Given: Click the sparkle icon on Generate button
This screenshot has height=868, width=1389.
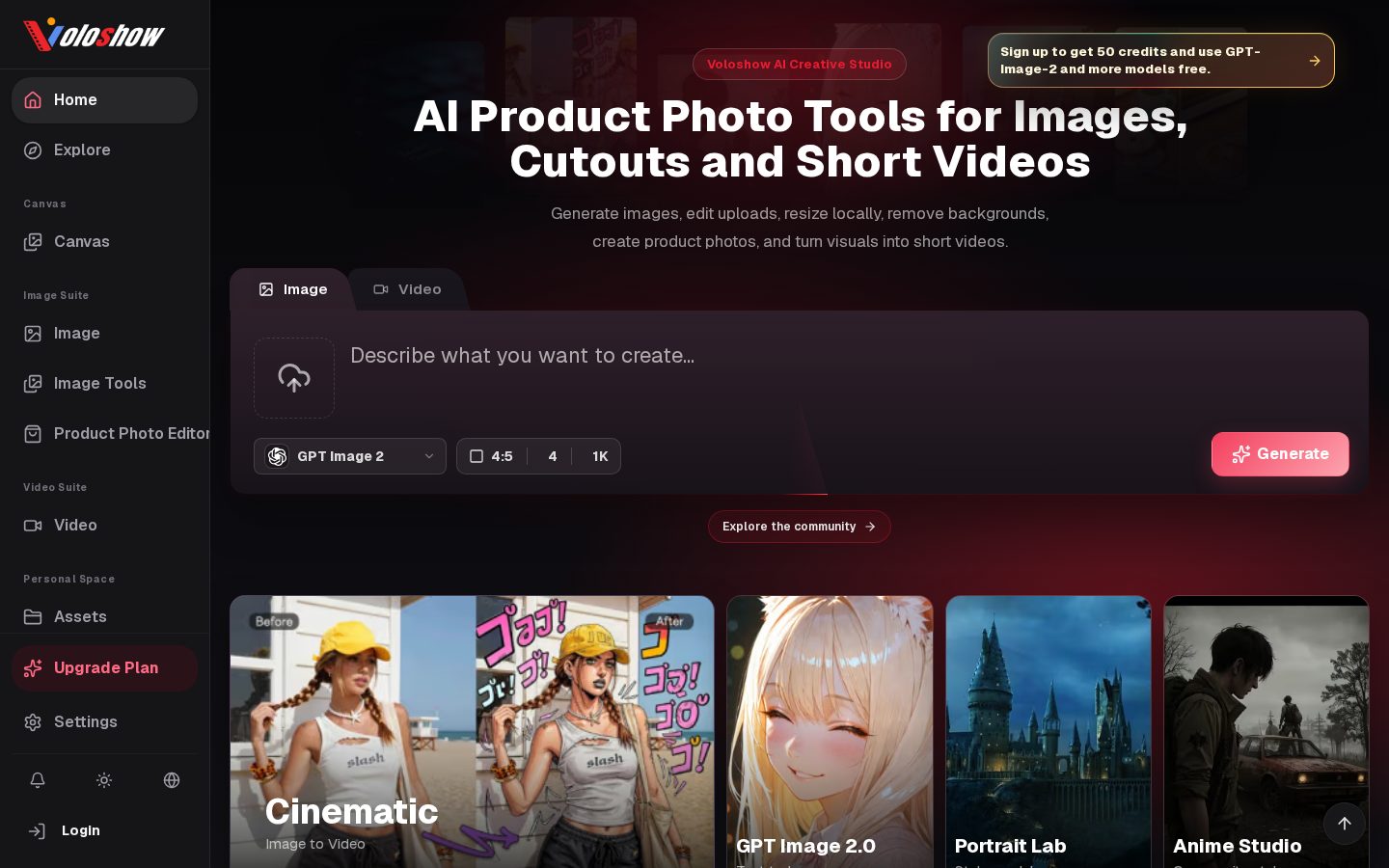Looking at the screenshot, I should coord(1241,454).
